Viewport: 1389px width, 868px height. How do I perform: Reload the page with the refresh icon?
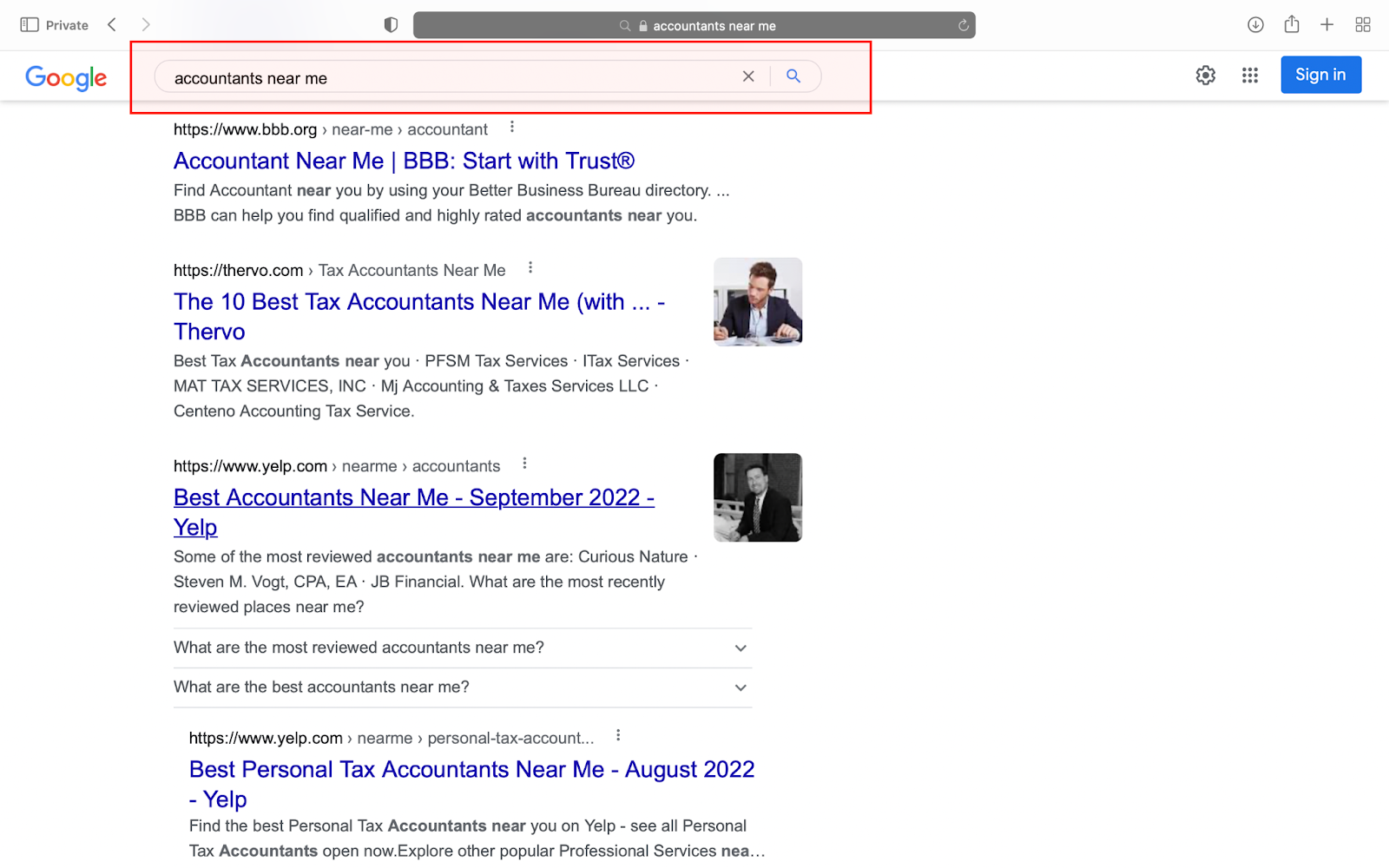pyautogui.click(x=963, y=25)
